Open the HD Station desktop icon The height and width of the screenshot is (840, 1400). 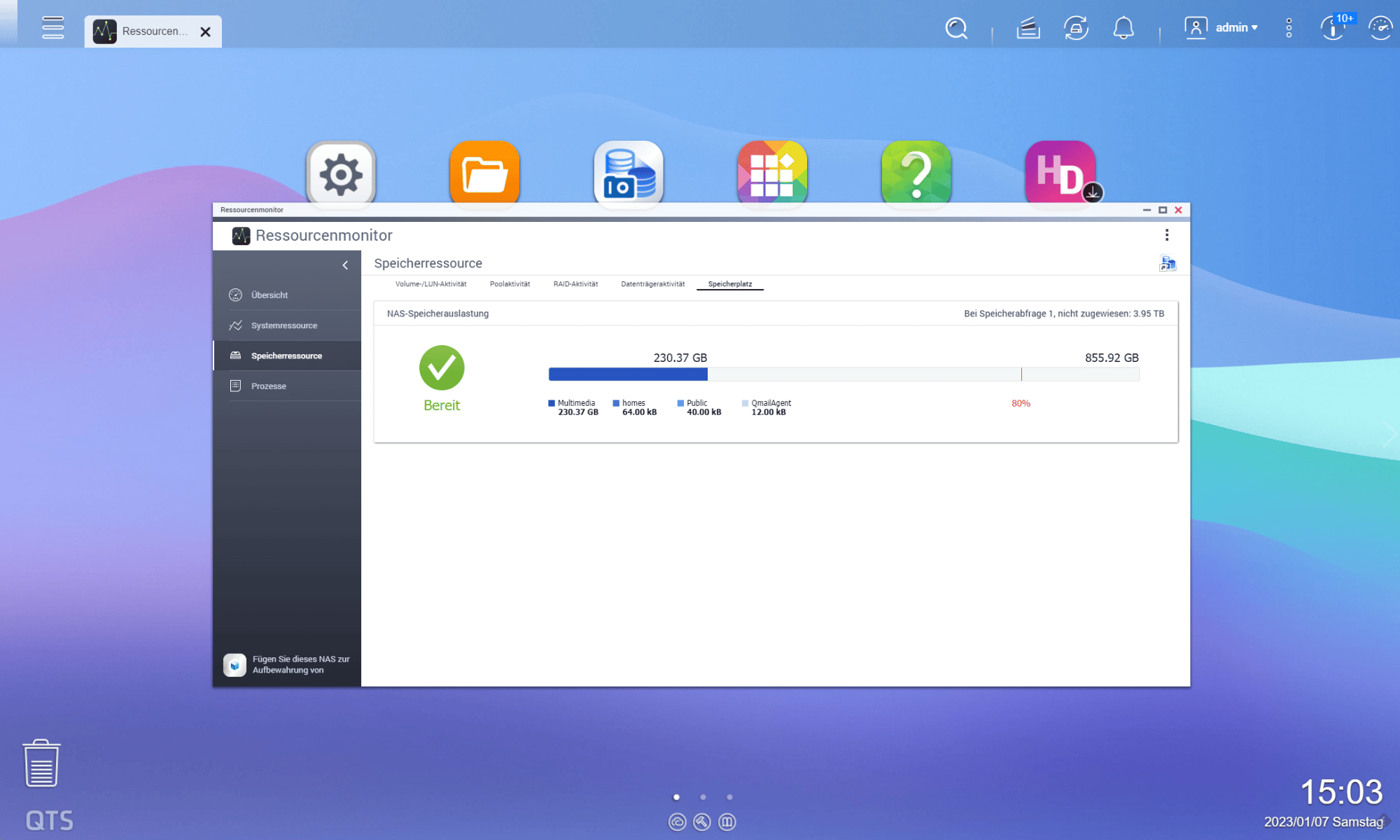1060,173
